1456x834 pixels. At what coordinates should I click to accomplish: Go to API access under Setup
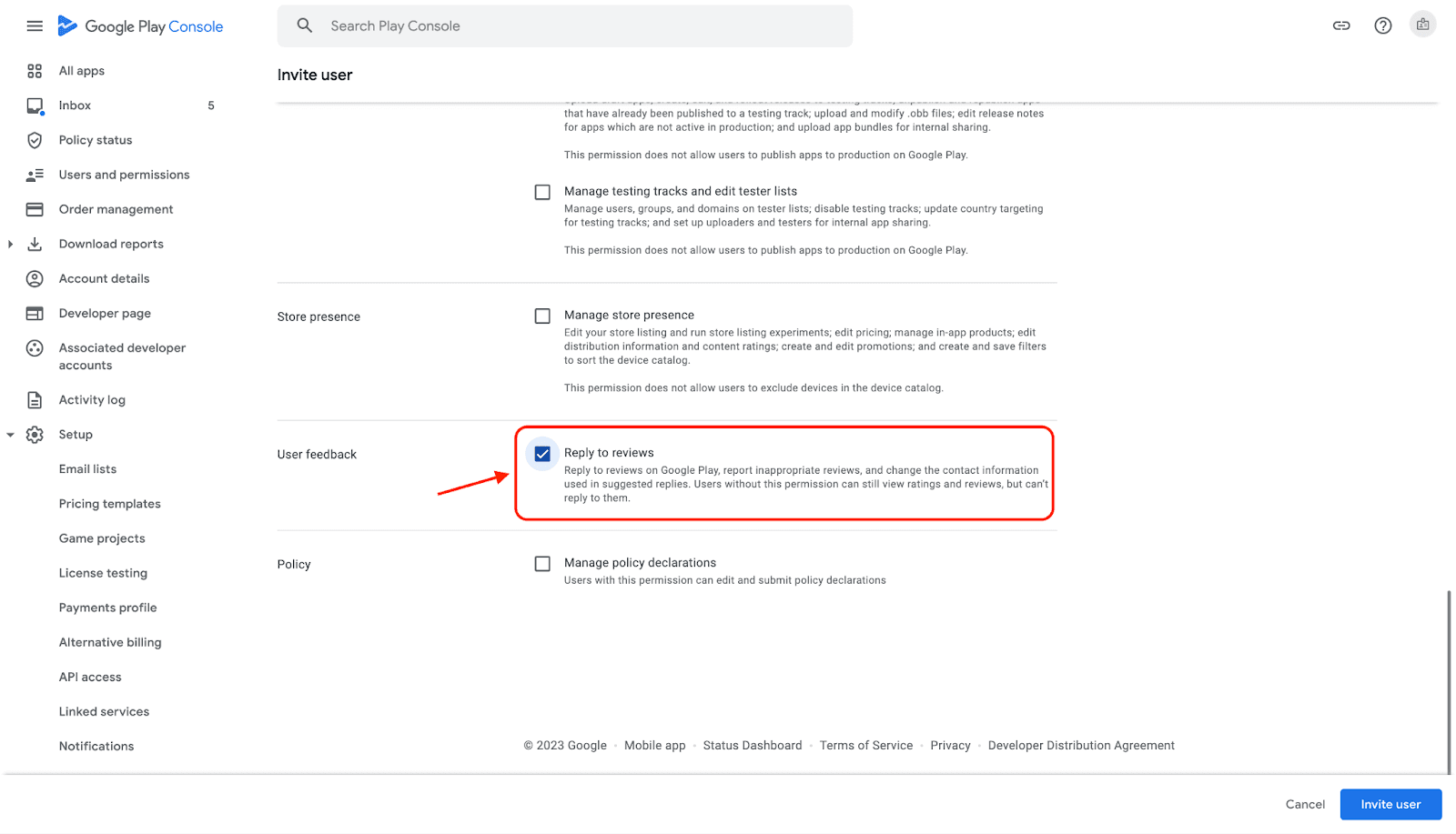click(90, 677)
